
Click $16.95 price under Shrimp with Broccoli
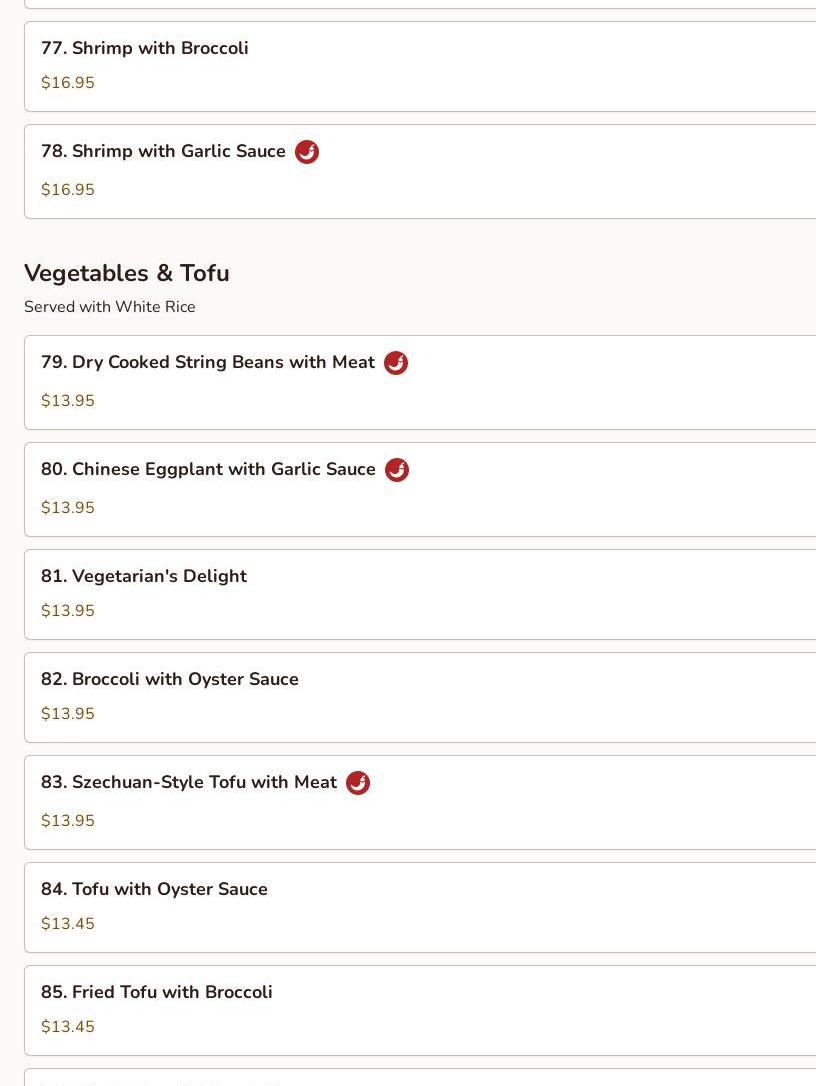coord(68,83)
